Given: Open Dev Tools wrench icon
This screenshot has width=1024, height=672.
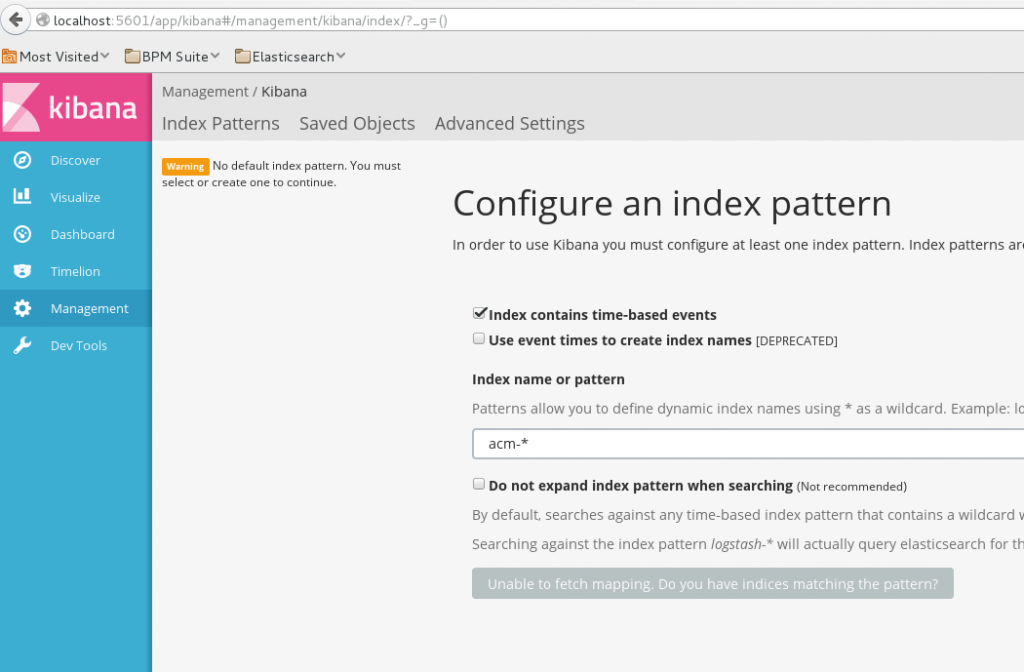Looking at the screenshot, I should [x=22, y=346].
